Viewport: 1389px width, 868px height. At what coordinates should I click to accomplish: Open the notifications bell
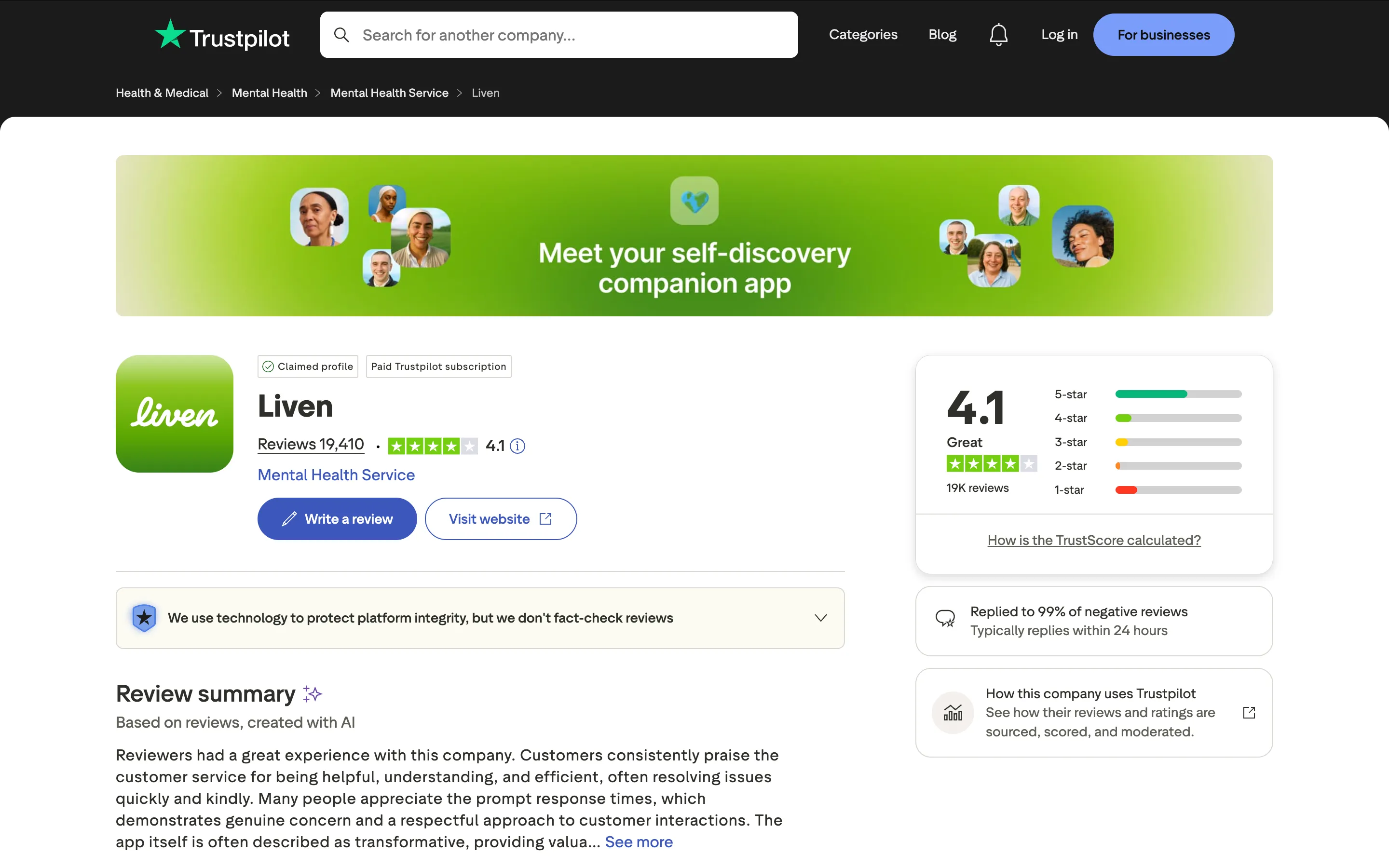point(999,34)
